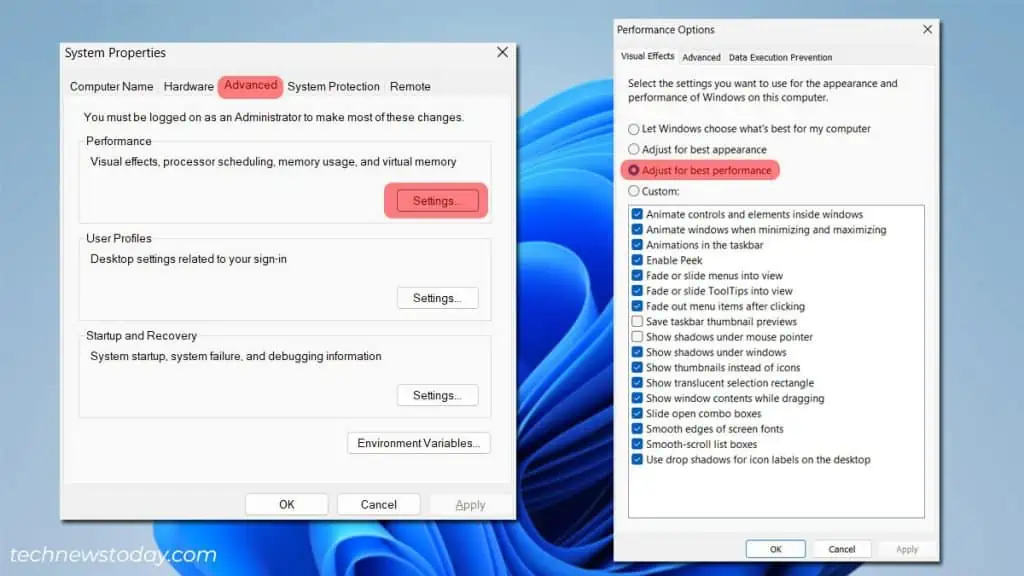Open User Profiles Settings button
Viewport: 1024px width, 576px height.
[x=437, y=298]
